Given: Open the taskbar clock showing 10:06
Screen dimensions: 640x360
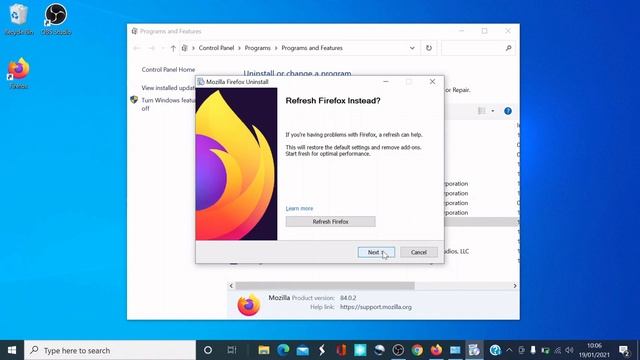Looking at the screenshot, I should point(594,350).
